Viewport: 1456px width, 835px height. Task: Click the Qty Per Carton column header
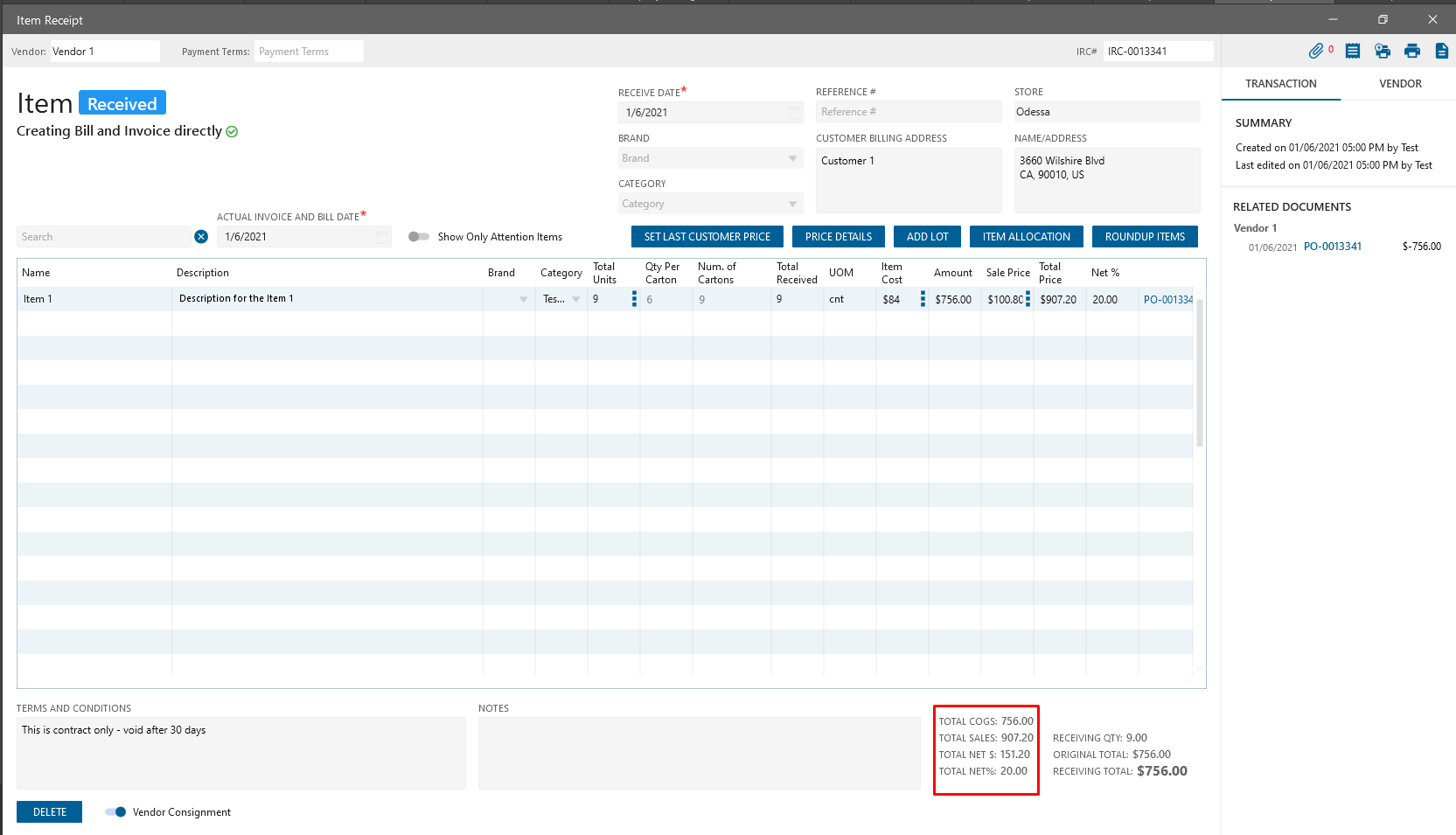[662, 273]
